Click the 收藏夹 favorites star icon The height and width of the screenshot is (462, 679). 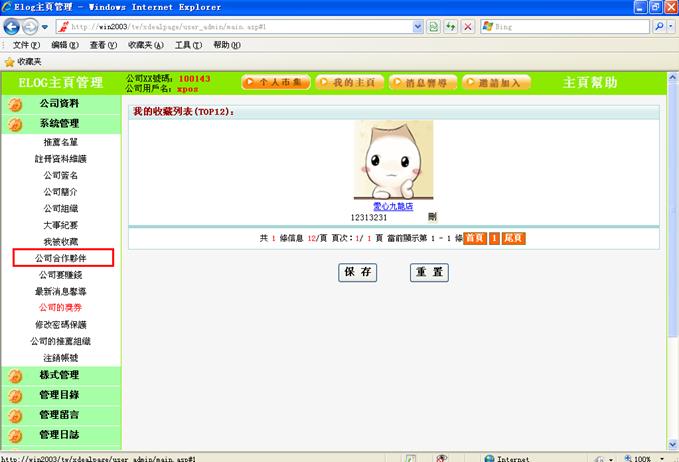tap(9, 61)
